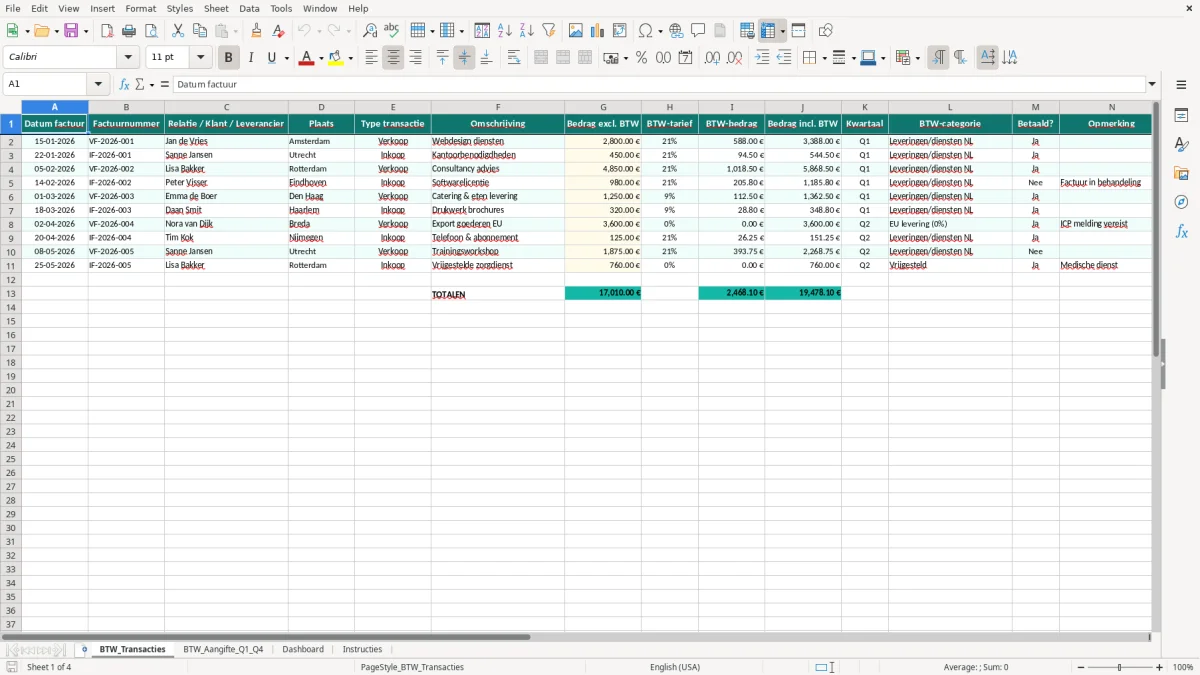Viewport: 1200px width, 675px height.
Task: Toggle Align Left
Action: [371, 58]
